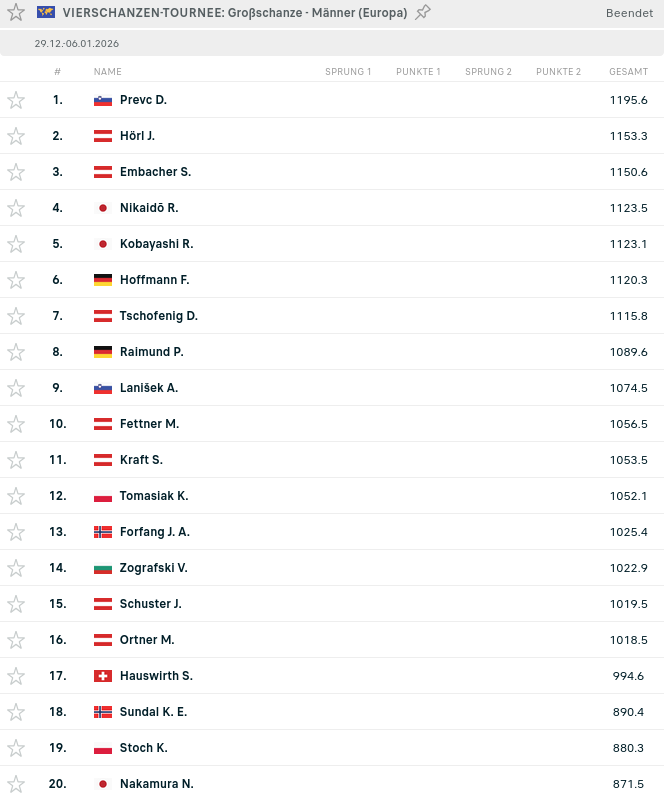Pin the Vierschanzen-Tournee league with pin icon
This screenshot has width=664, height=798.
[x=423, y=13]
